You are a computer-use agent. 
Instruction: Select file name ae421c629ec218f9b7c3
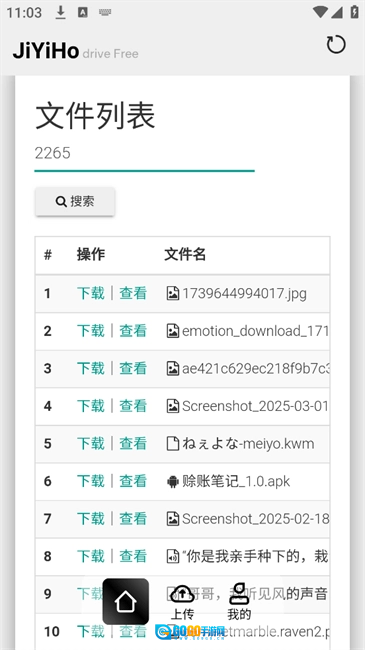tap(256, 368)
